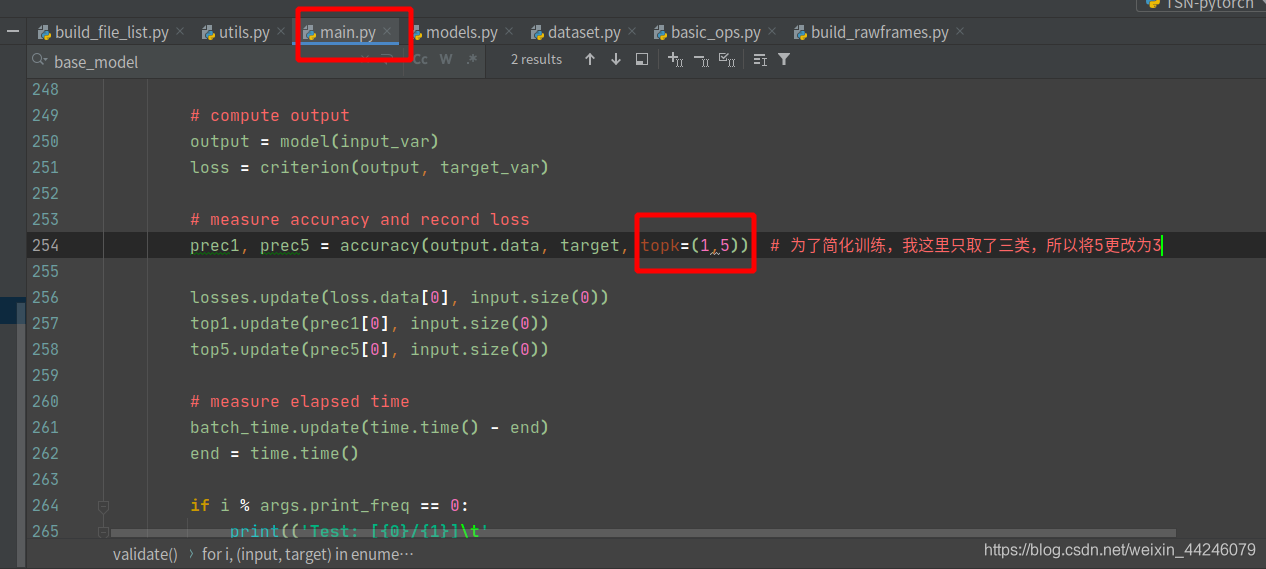Viewport: 1266px width, 569px height.
Task: Click the Chinese comment on line 254
Action: tap(966, 245)
